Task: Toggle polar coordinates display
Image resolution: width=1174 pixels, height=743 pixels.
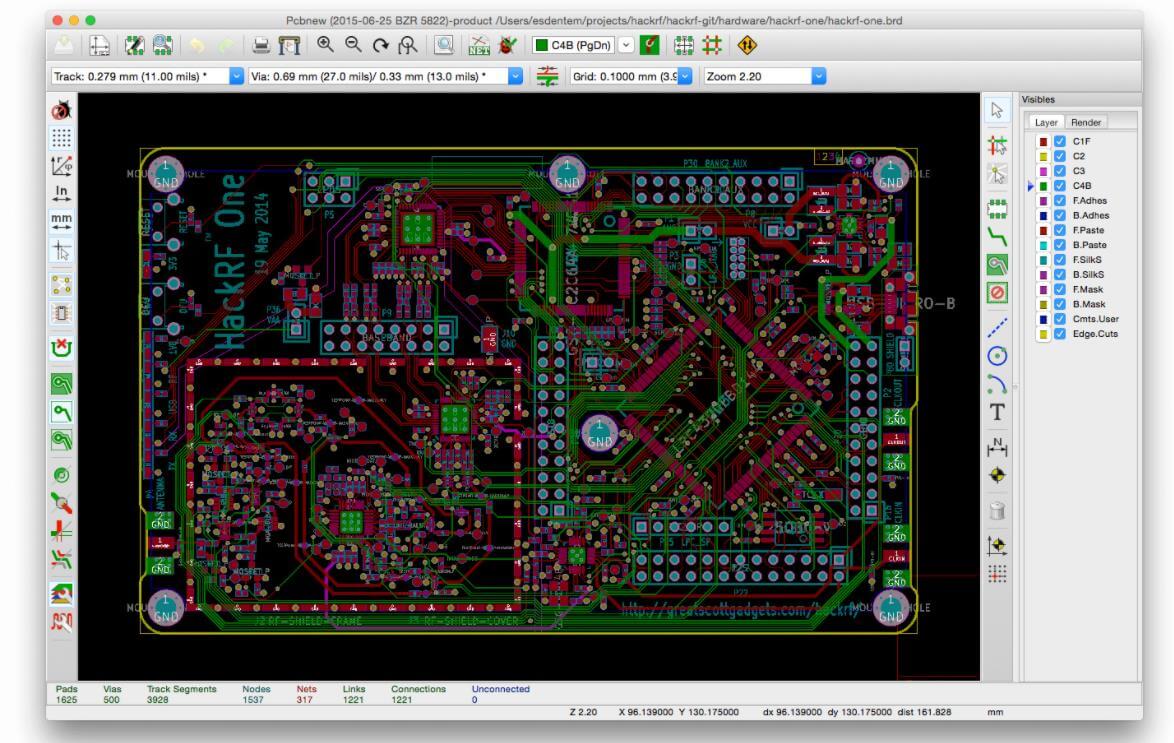Action: (x=61, y=166)
